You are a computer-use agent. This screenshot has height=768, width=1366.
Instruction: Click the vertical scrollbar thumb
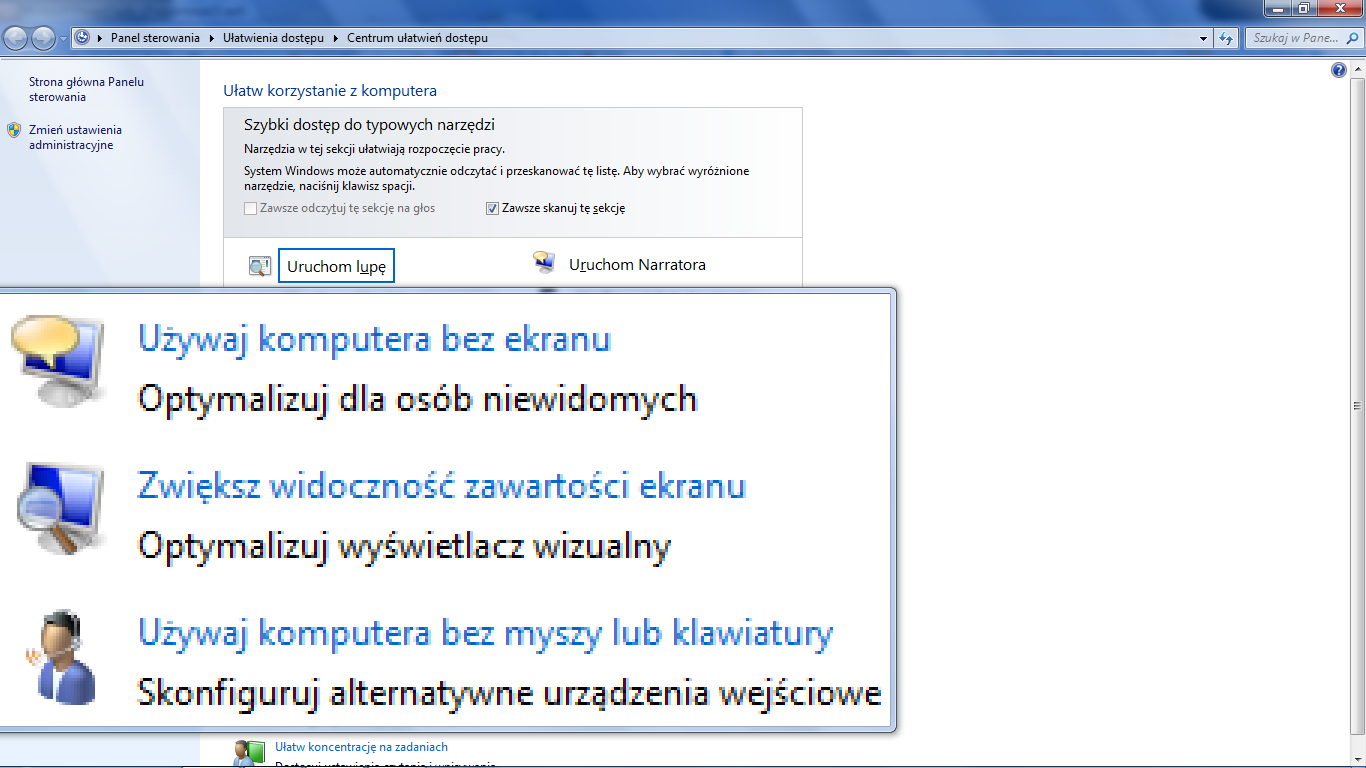(1357, 406)
